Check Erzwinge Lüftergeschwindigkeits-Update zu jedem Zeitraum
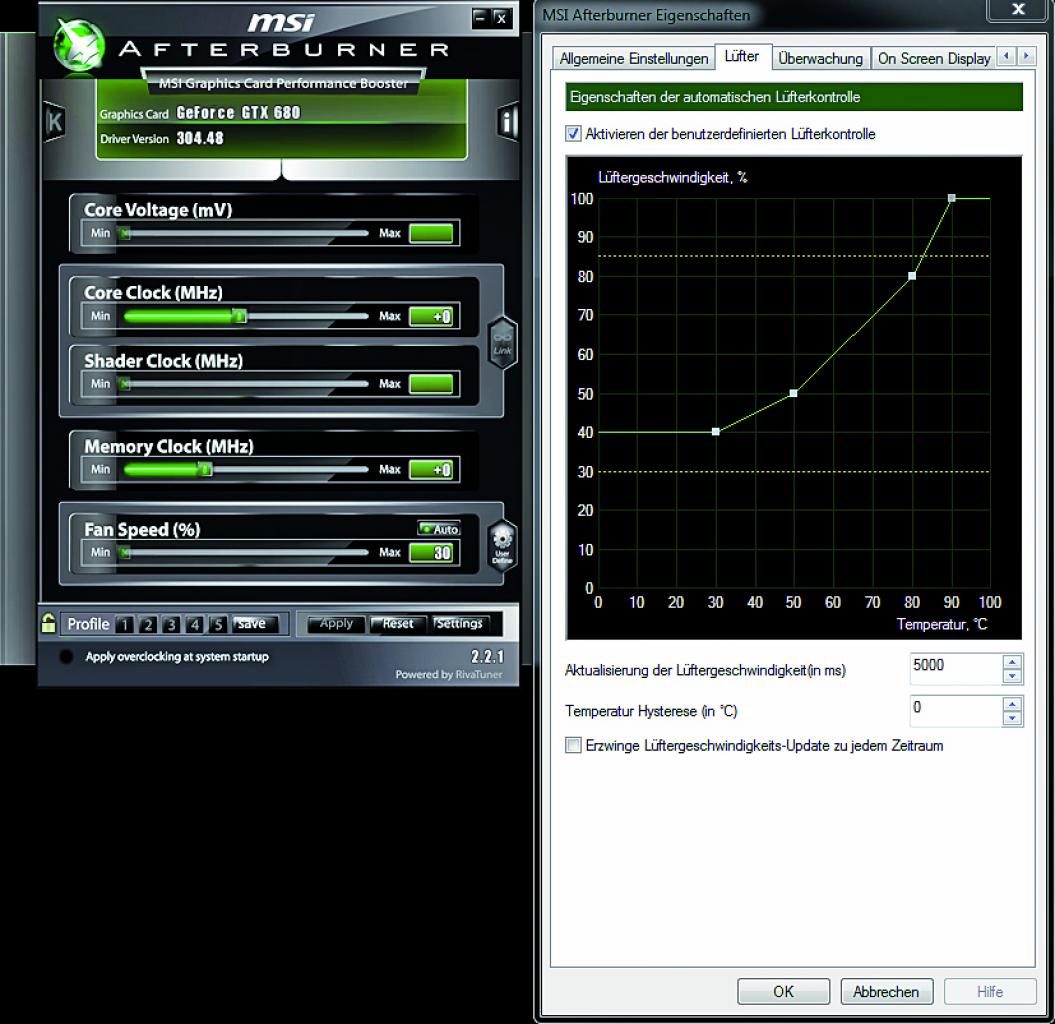Viewport: 1055px width, 1024px height. (573, 745)
